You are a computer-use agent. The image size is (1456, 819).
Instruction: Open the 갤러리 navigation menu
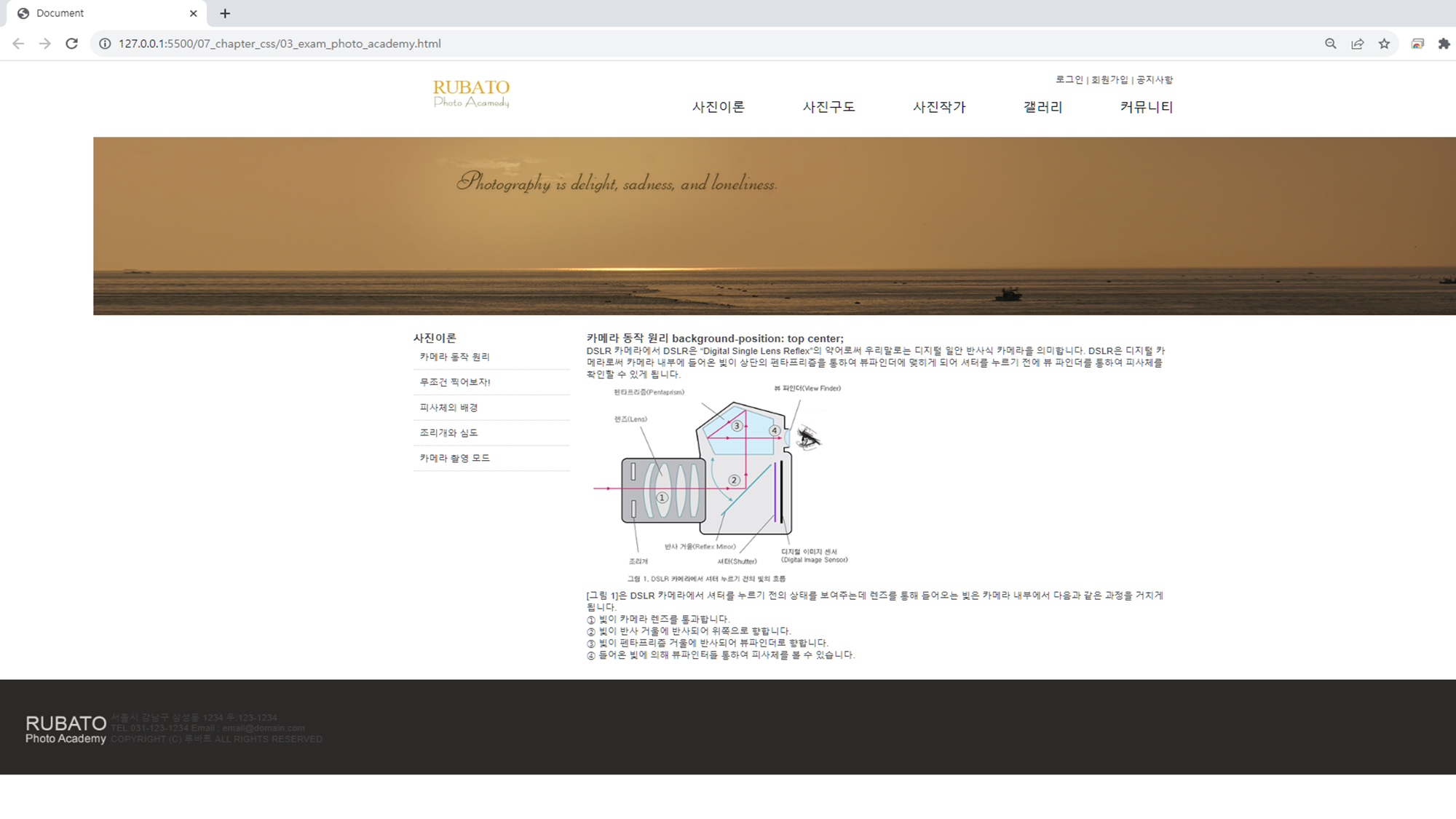coord(1042,107)
